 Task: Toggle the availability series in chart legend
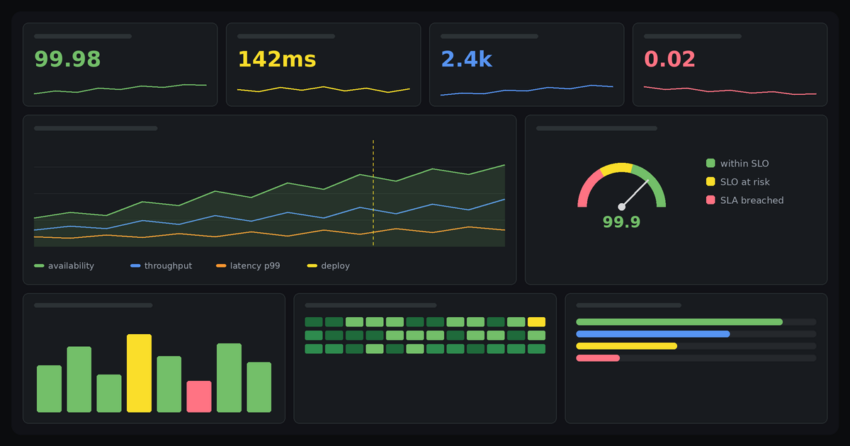tap(64, 266)
